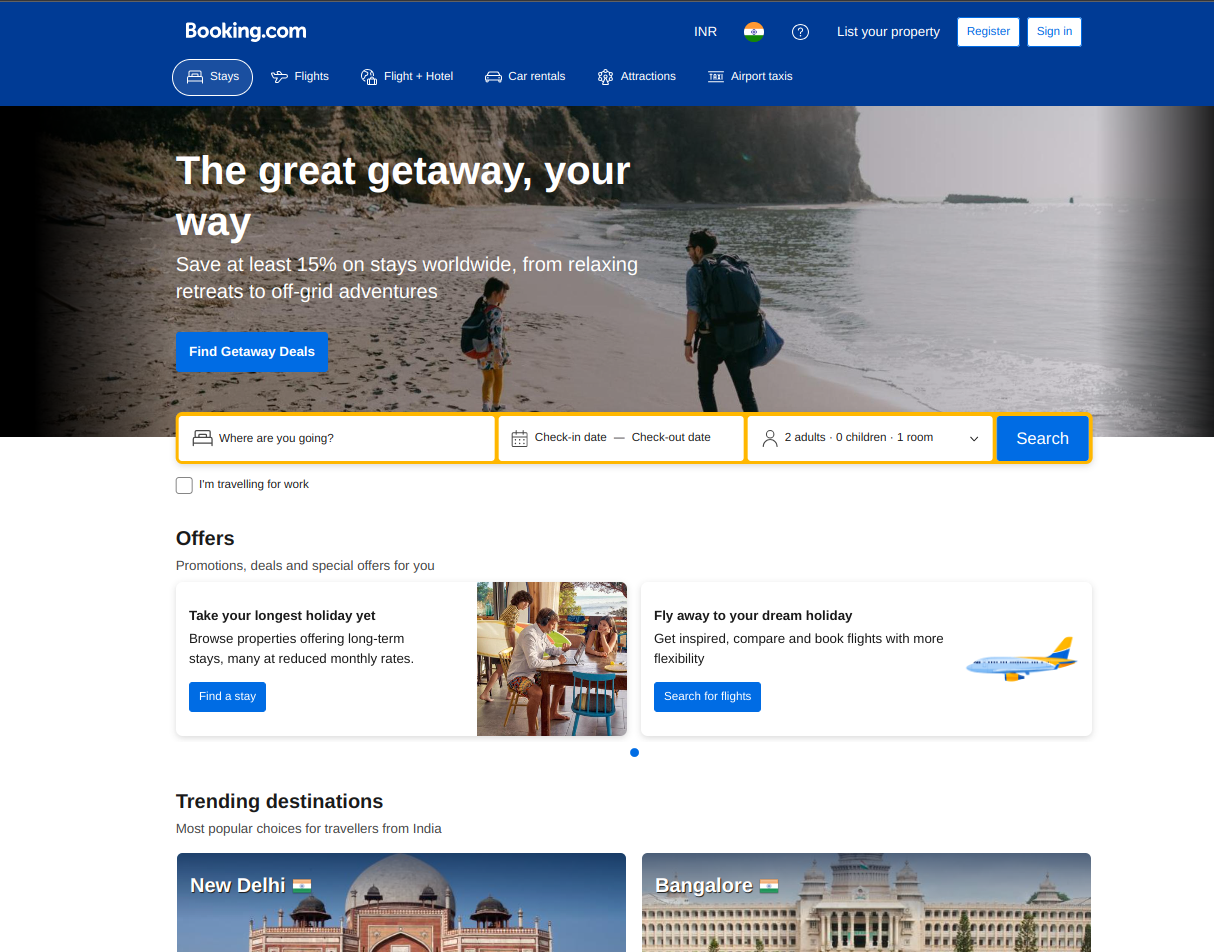Click the India flag language icon
The image size is (1214, 952).
754,32
